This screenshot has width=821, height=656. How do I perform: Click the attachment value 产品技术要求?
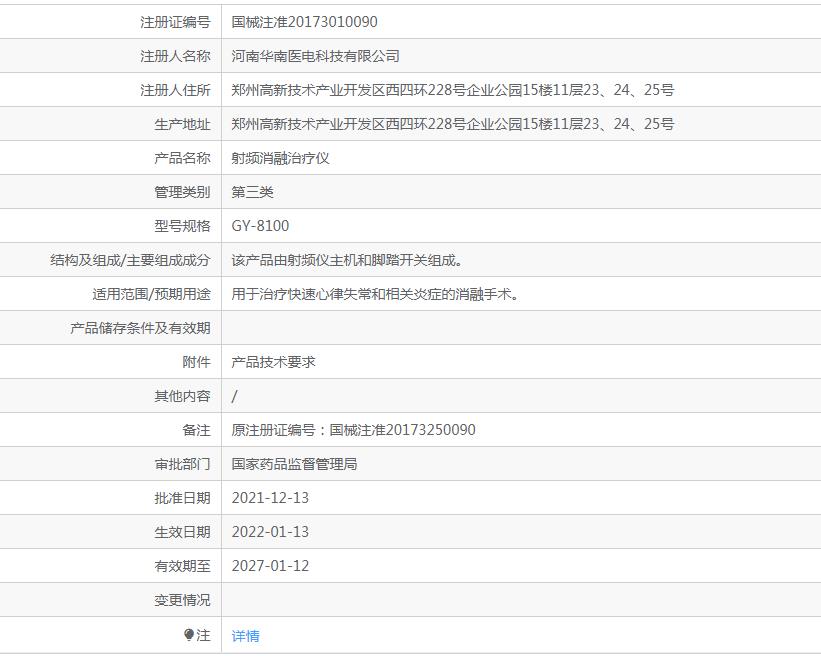click(273, 362)
